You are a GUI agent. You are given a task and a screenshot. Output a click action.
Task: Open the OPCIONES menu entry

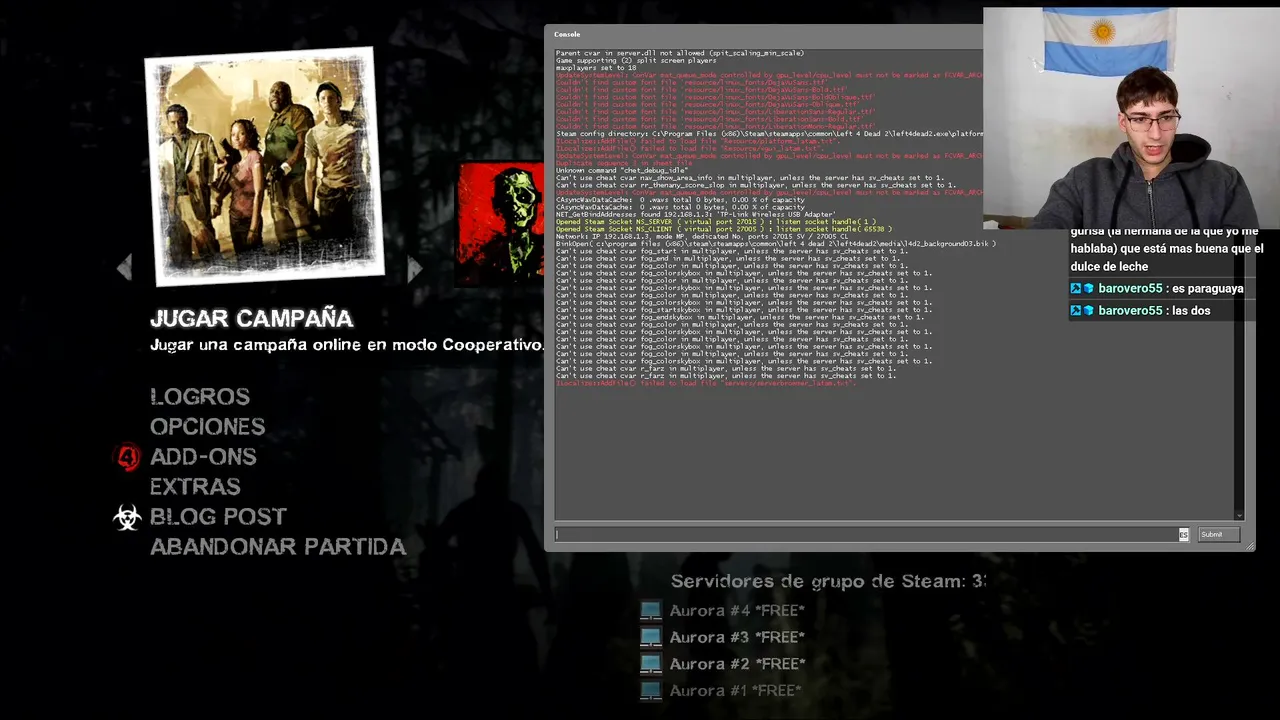(x=208, y=427)
